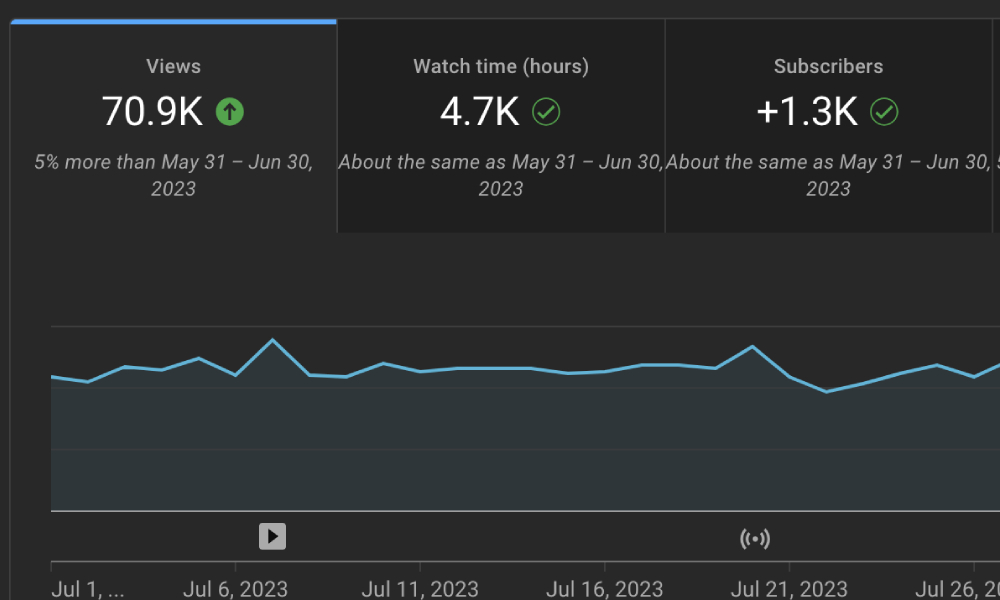1000x600 pixels.
Task: Click the checkmark icon next to 4.7K
Action: tap(546, 112)
